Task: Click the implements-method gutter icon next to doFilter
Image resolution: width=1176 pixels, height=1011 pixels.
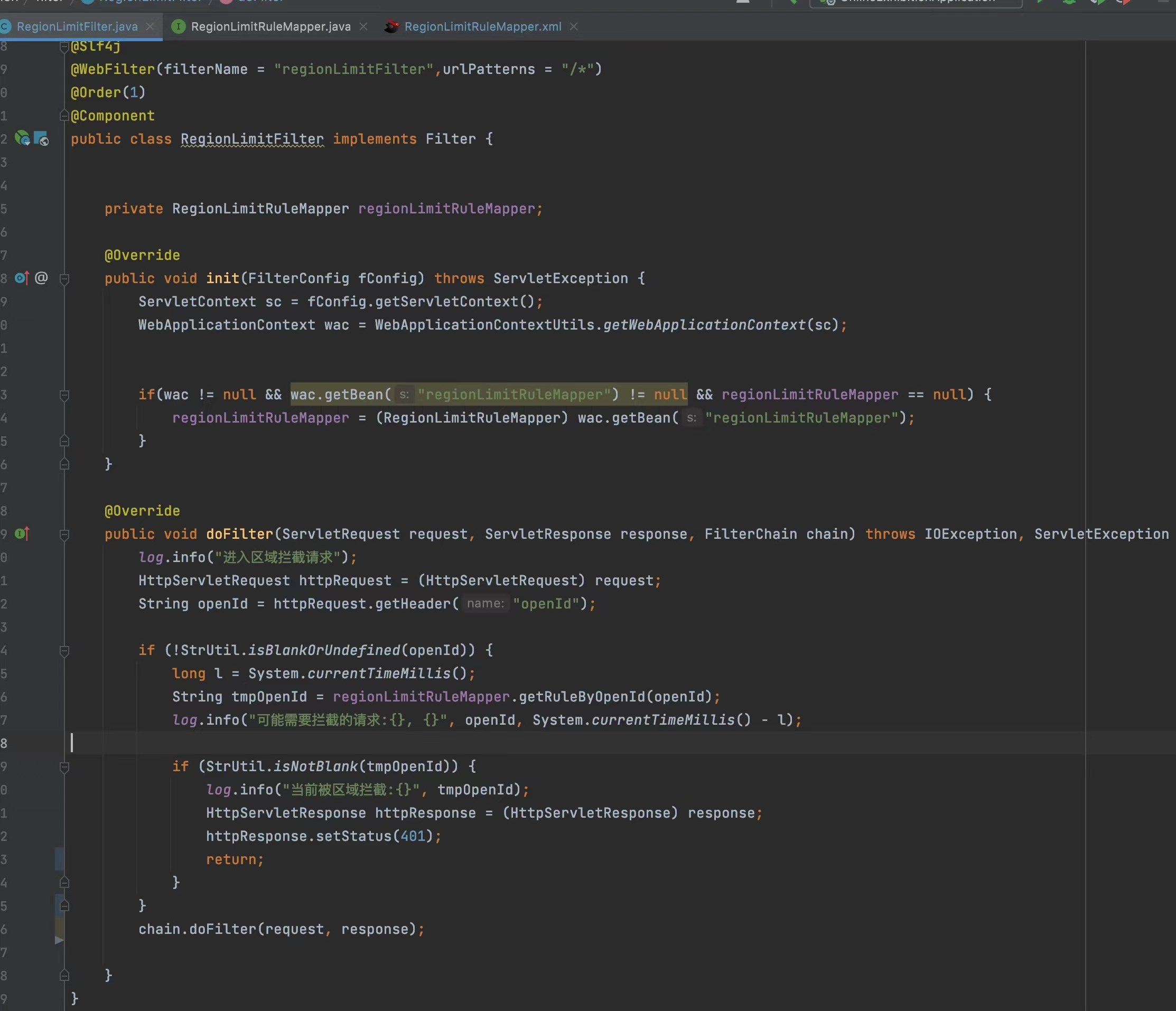Action: 22,534
